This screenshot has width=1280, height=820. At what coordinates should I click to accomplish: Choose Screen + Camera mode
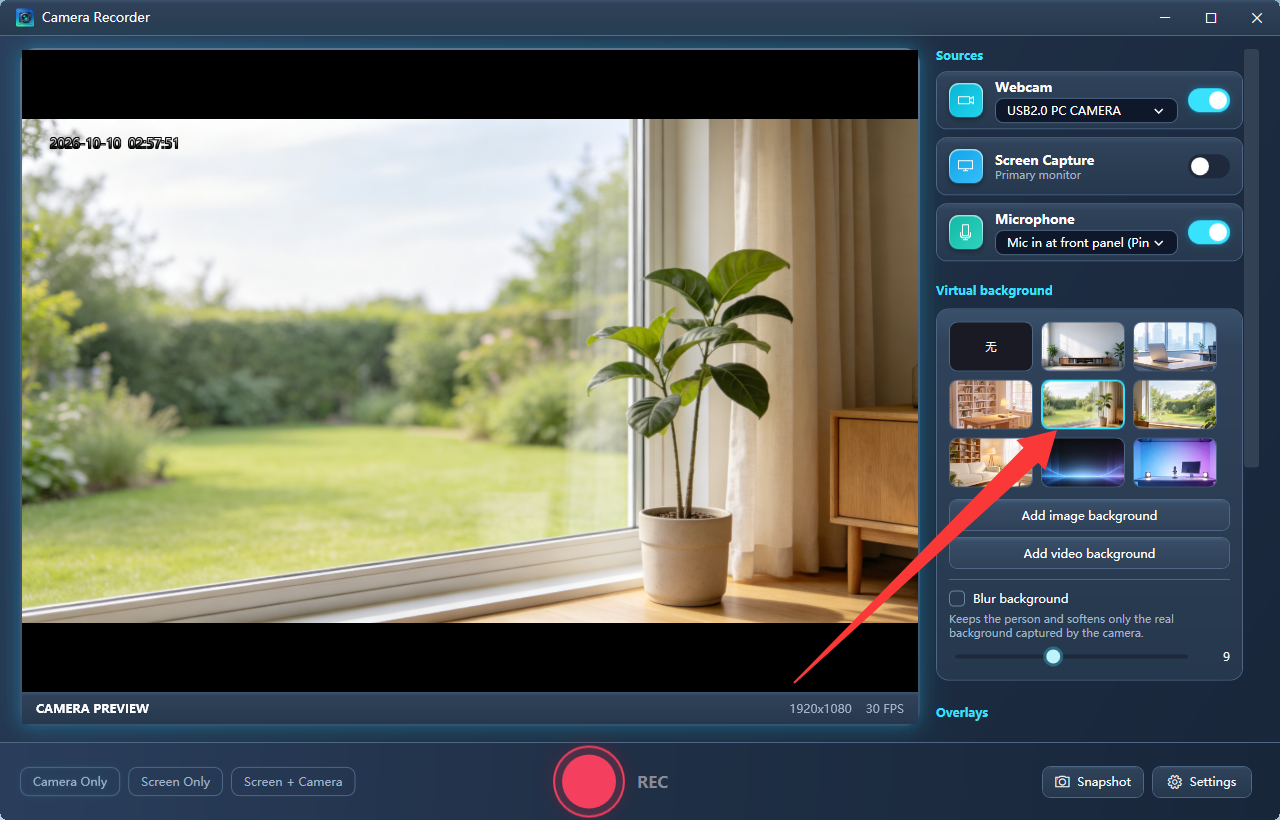[x=293, y=782]
